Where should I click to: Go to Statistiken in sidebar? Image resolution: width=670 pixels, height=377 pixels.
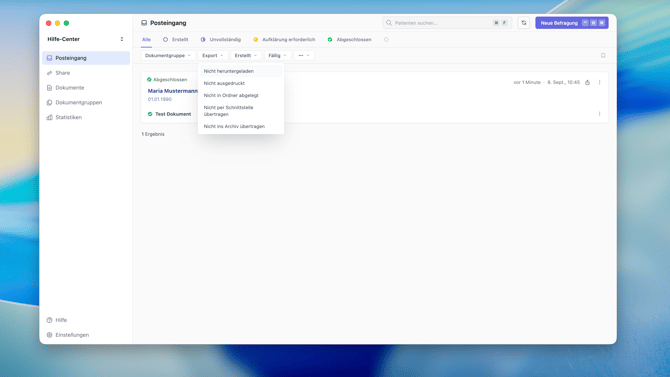pos(86,117)
